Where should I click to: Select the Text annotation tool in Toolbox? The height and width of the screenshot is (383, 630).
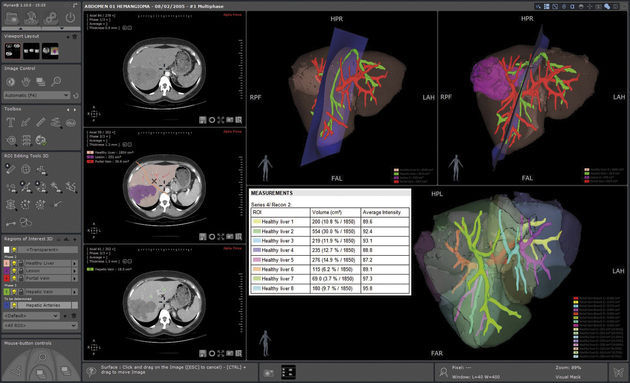click(x=10, y=122)
